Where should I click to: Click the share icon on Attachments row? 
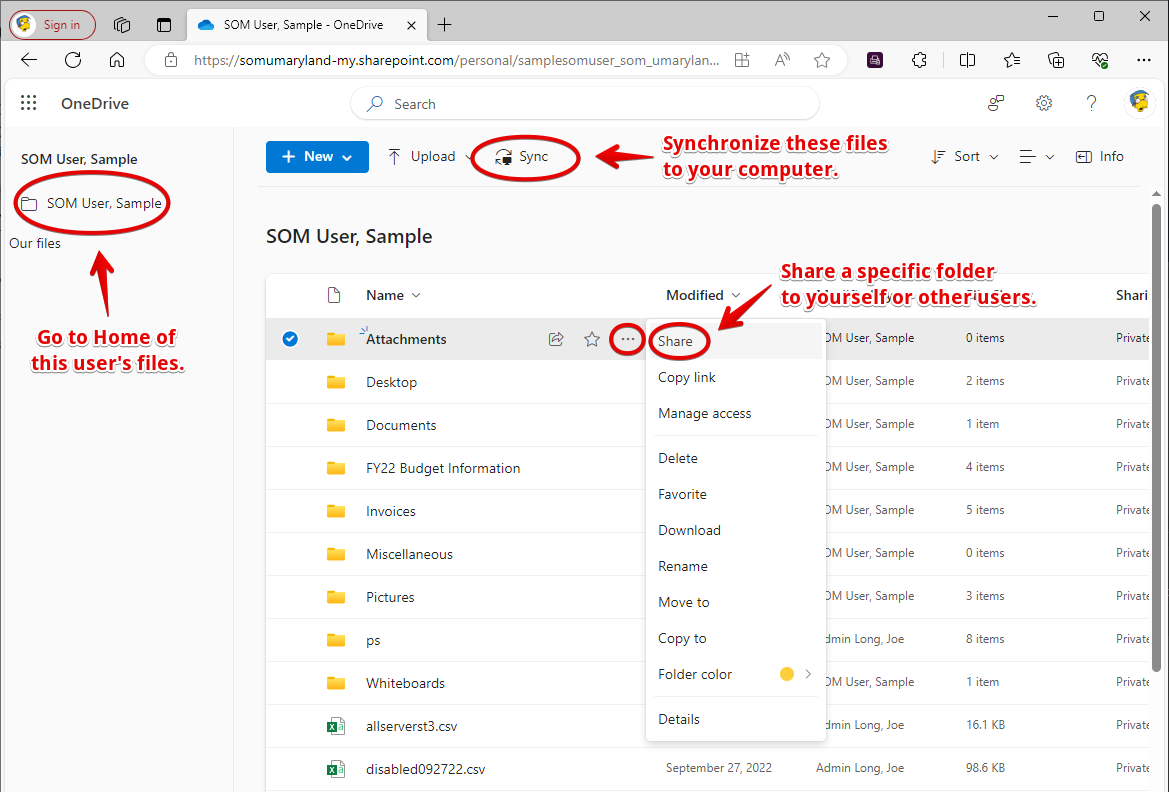556,339
